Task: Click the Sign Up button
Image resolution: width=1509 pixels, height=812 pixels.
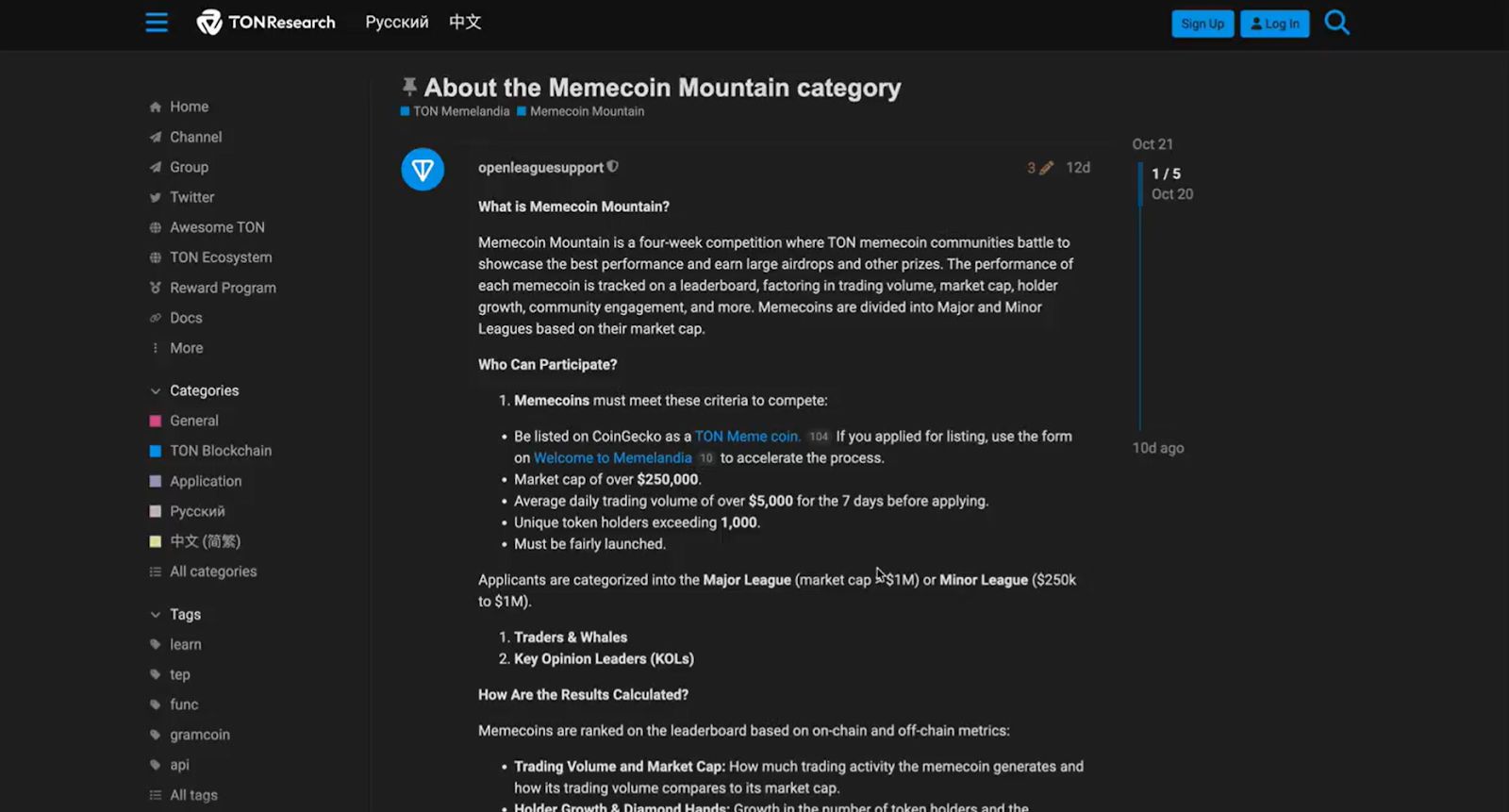Action: [1202, 24]
